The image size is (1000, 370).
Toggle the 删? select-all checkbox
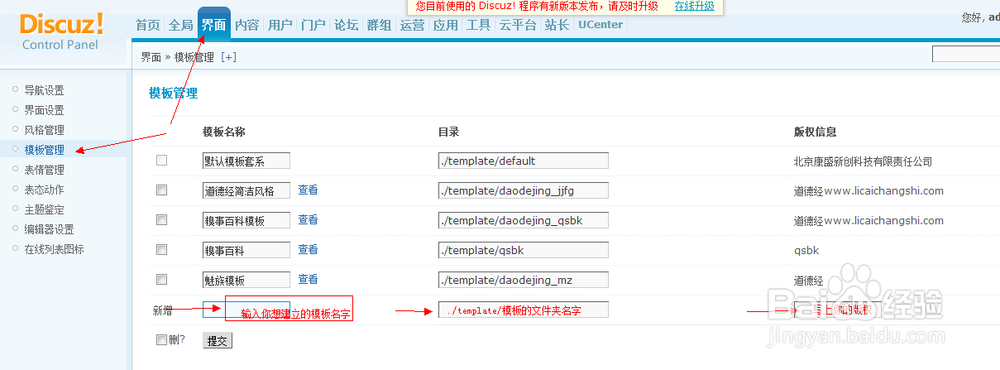coord(161,339)
